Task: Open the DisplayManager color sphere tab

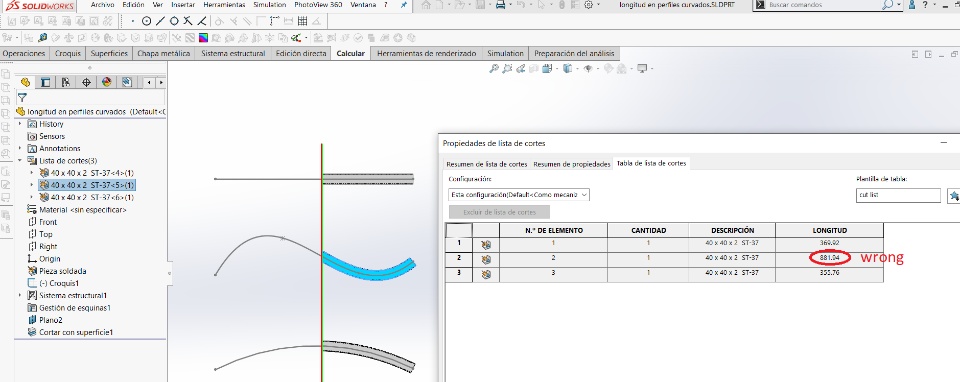Action: (x=107, y=82)
